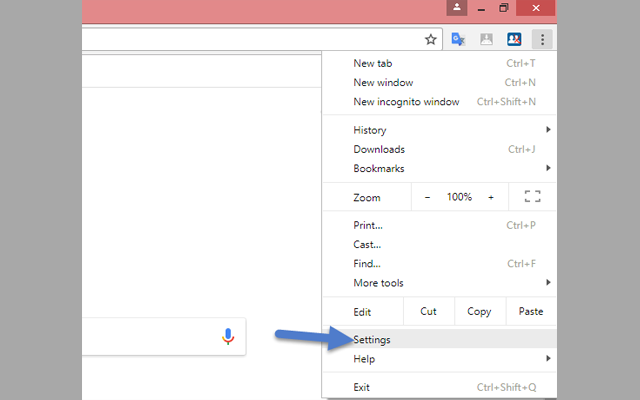Select New incognito window

tap(406, 102)
